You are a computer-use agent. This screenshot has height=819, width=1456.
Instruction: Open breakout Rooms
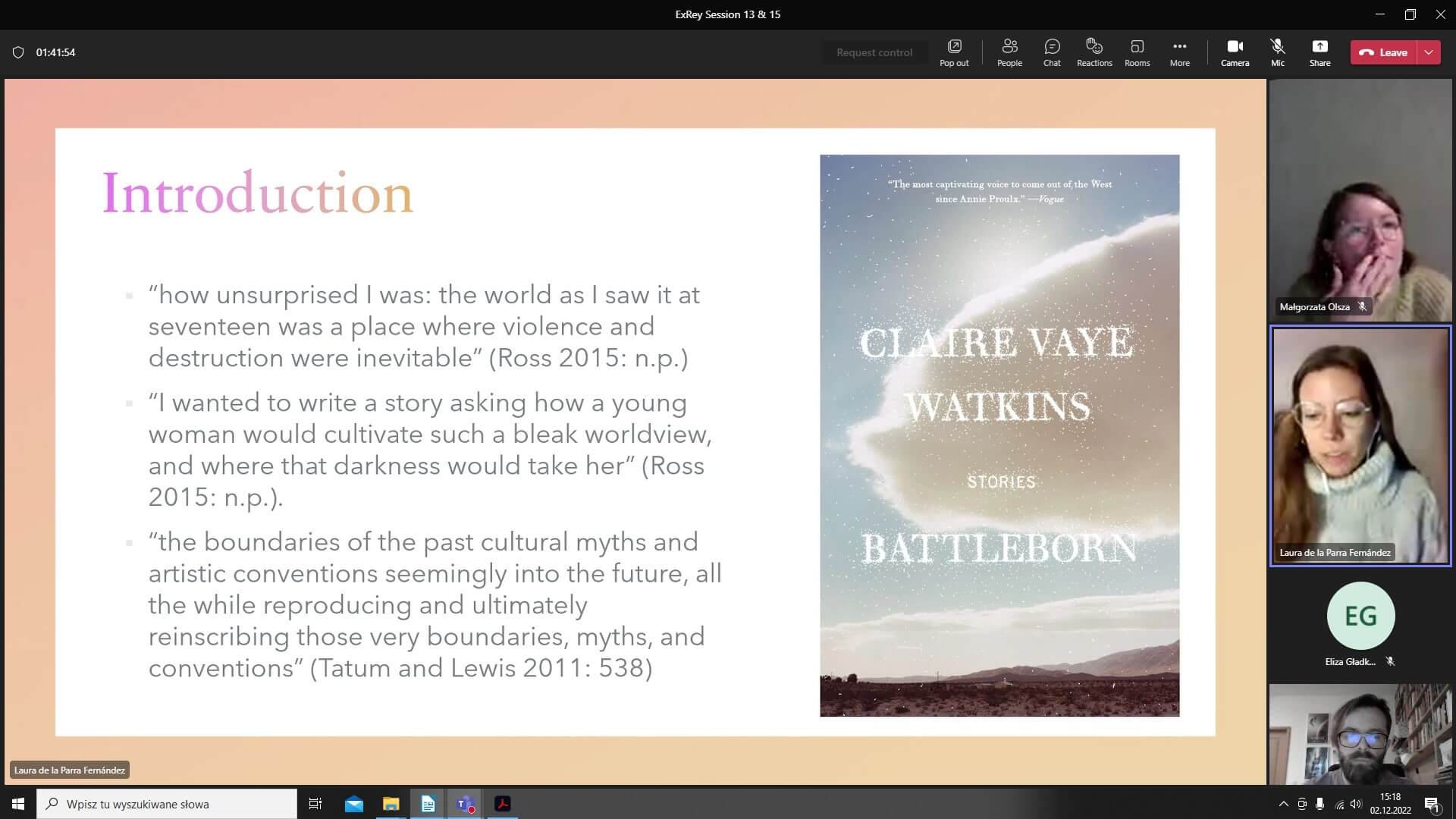1137,52
